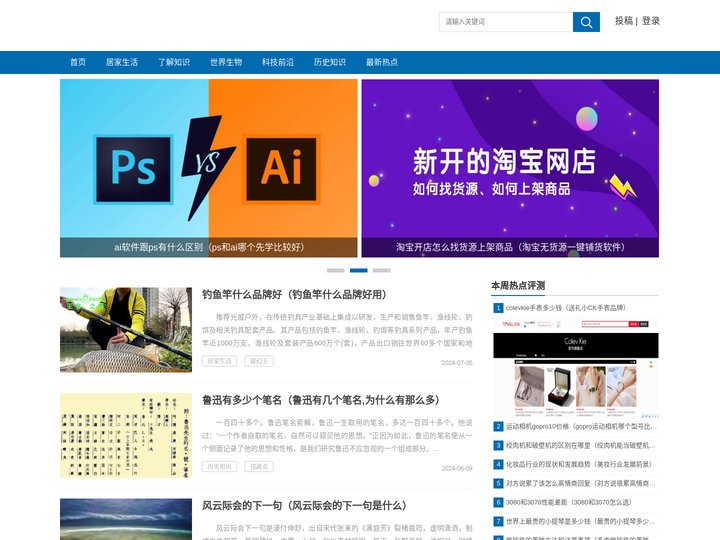
Task: Open hot item 6 3080和3070性能差距
Action: (x=568, y=502)
